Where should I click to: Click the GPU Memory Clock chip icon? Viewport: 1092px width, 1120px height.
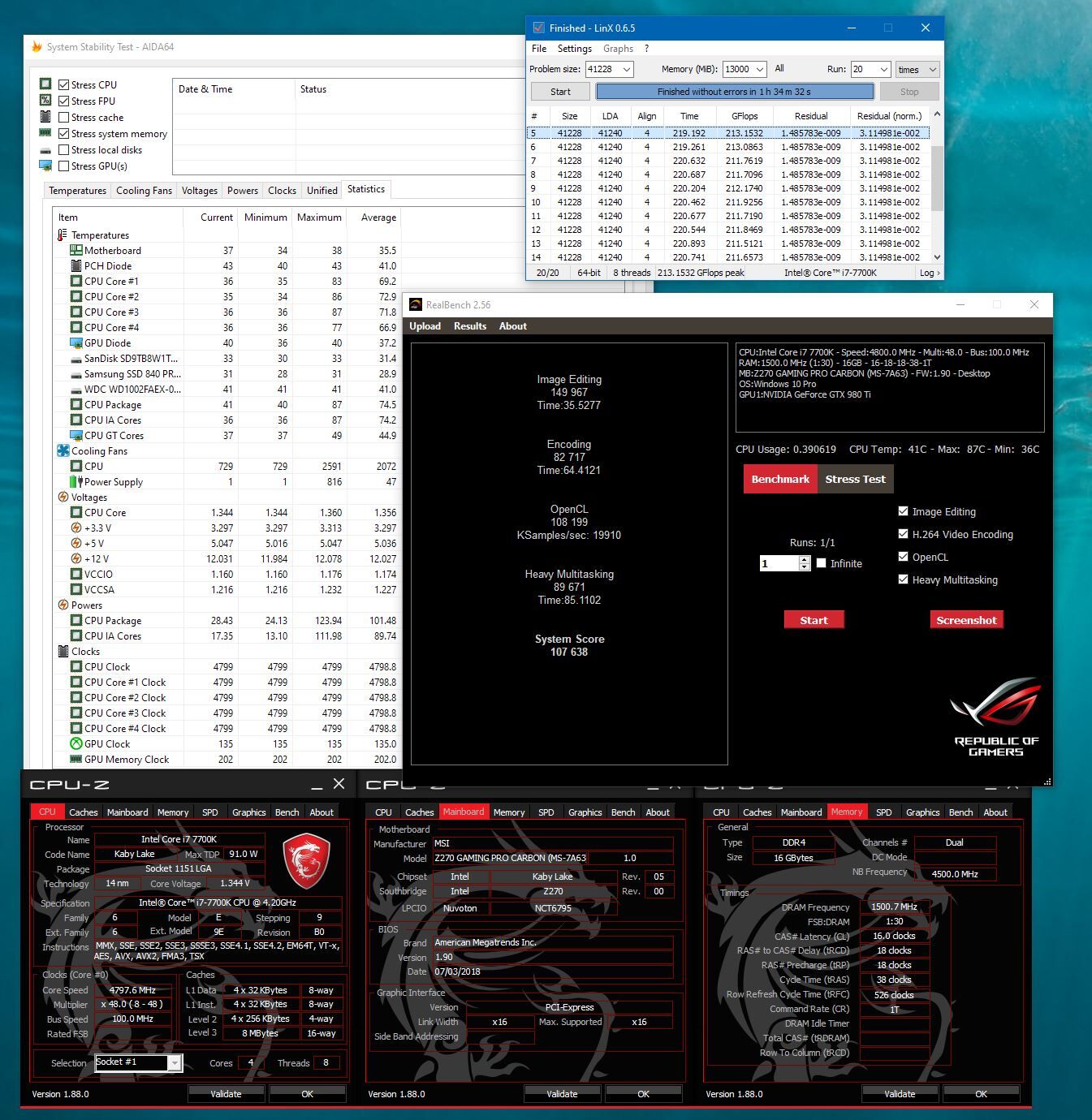[x=76, y=760]
